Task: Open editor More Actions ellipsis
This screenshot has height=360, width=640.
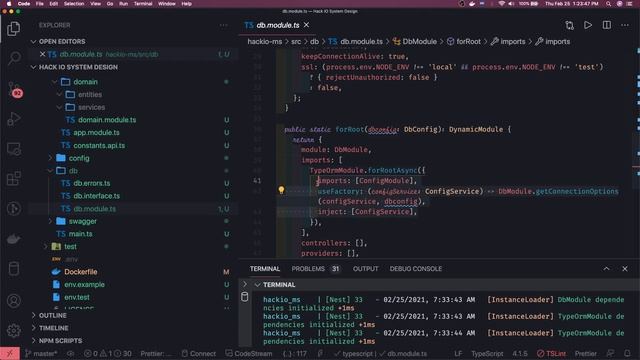Action: (625, 25)
